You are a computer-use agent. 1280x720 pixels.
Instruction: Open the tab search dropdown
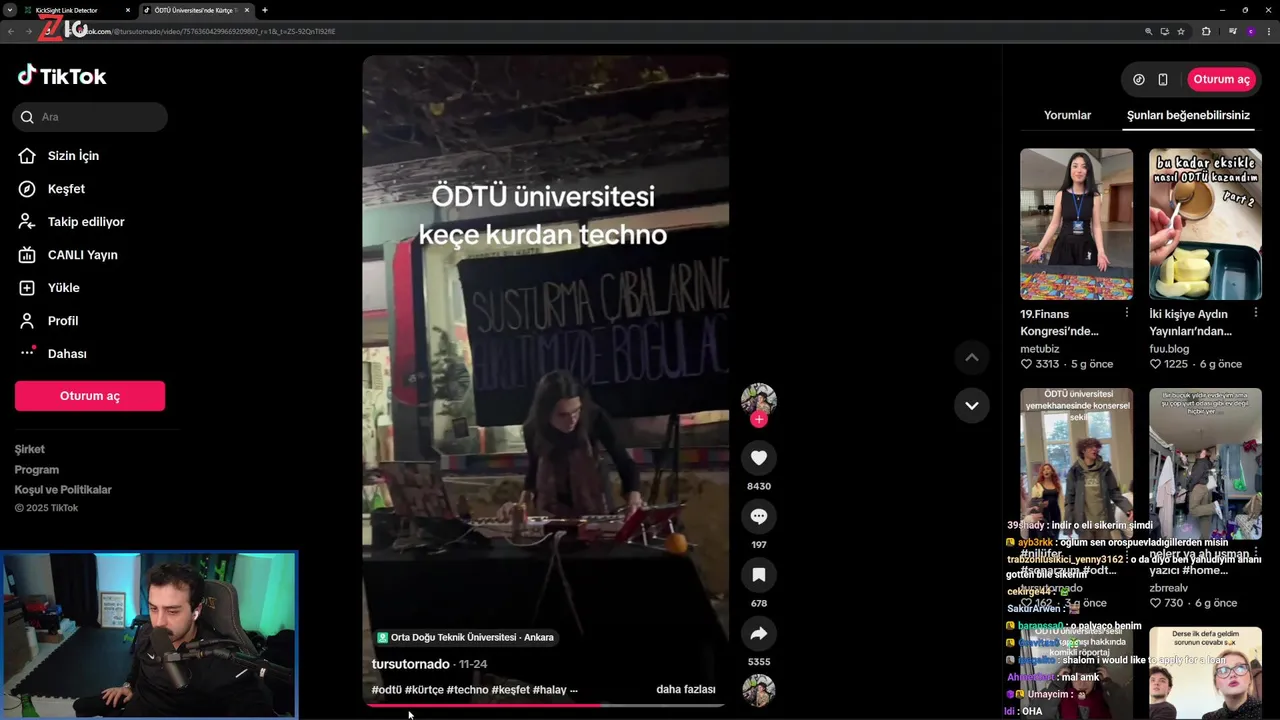click(x=9, y=10)
